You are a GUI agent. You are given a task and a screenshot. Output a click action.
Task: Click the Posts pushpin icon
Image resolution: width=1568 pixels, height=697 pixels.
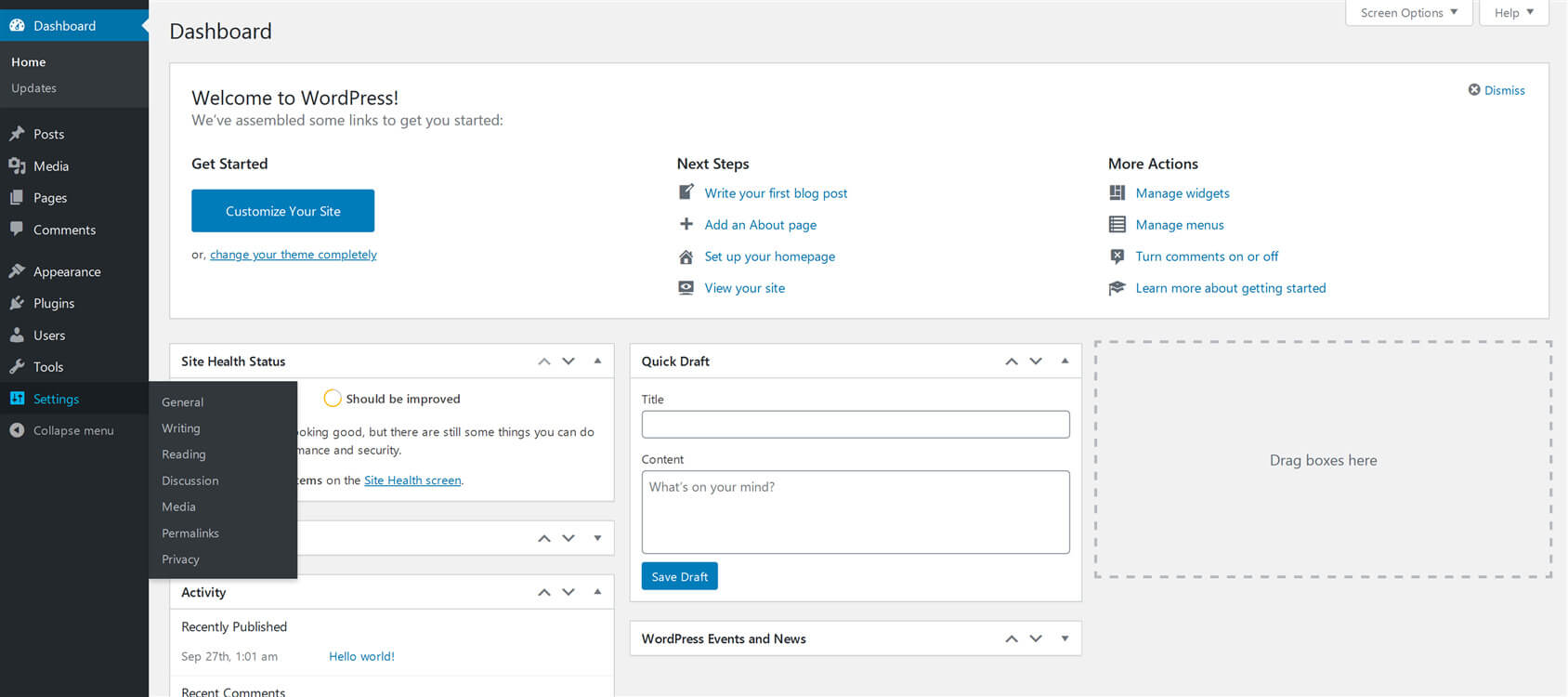[17, 134]
